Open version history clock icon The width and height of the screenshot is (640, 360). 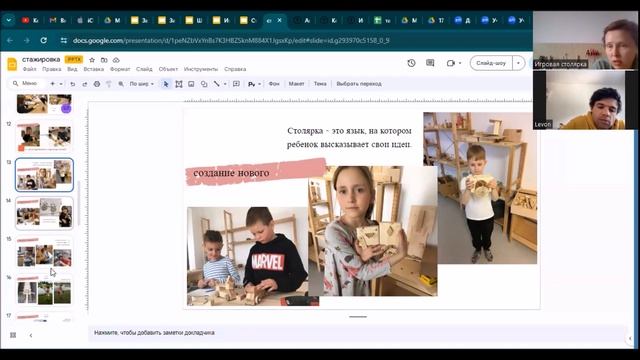tap(411, 63)
